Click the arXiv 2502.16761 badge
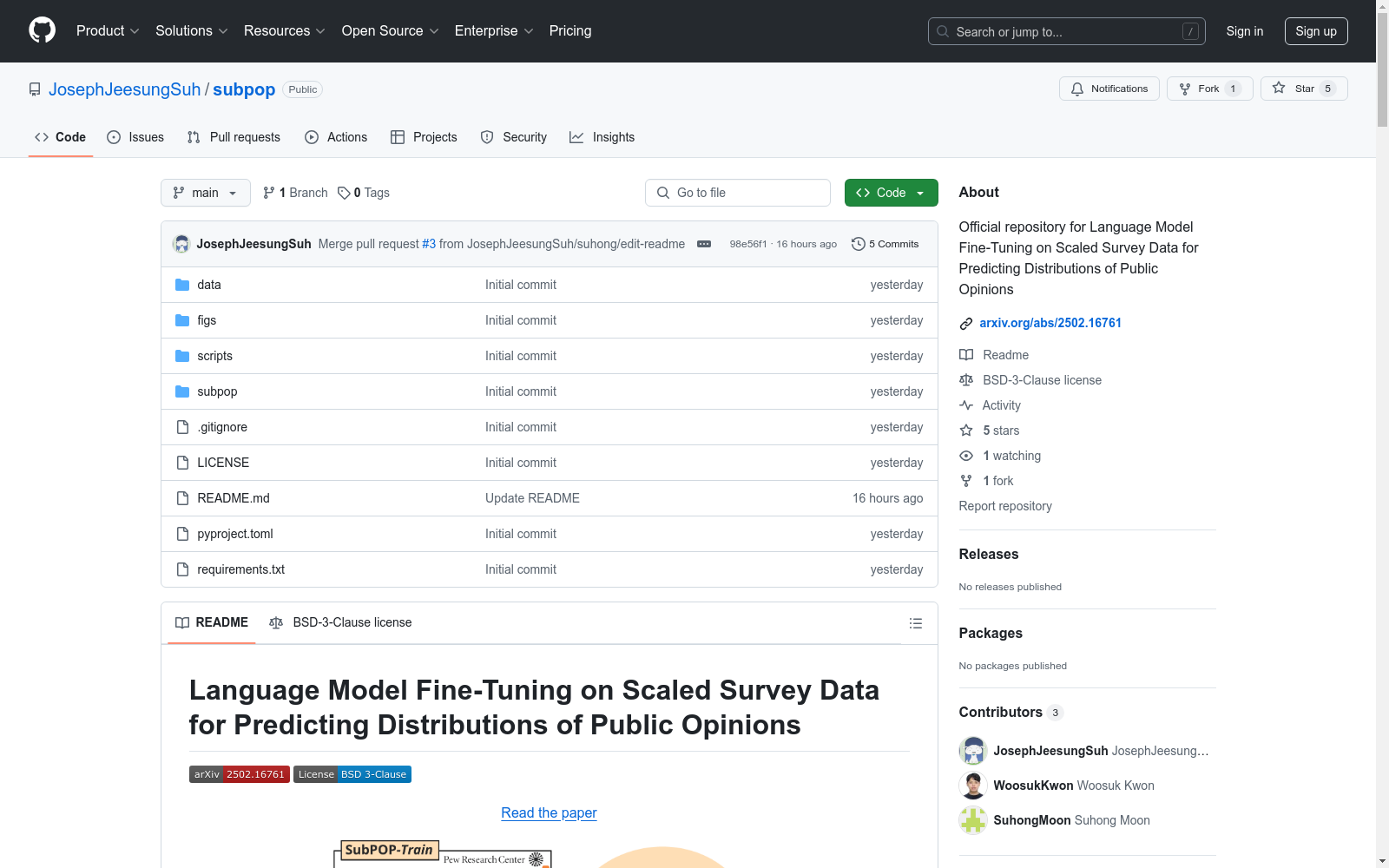Viewport: 1389px width, 868px height. tap(240, 774)
